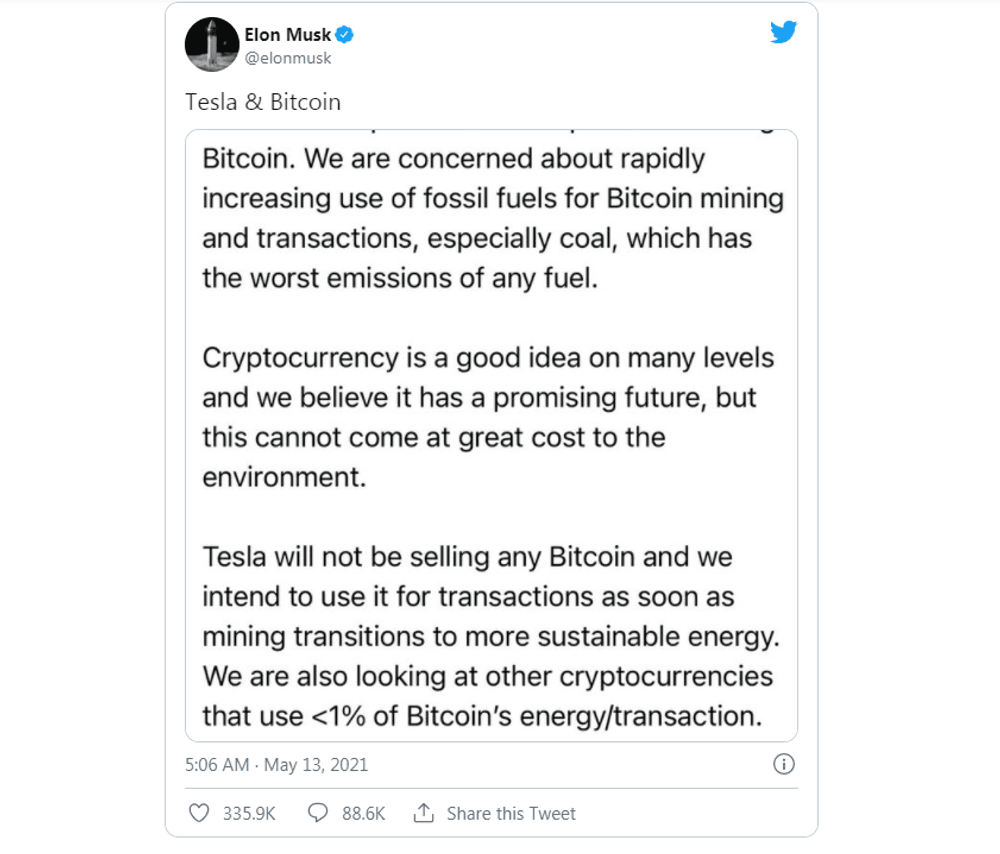Viewport: 1000px width, 854px height.
Task: Click the 88.6K replies count
Action: pyautogui.click(x=363, y=814)
